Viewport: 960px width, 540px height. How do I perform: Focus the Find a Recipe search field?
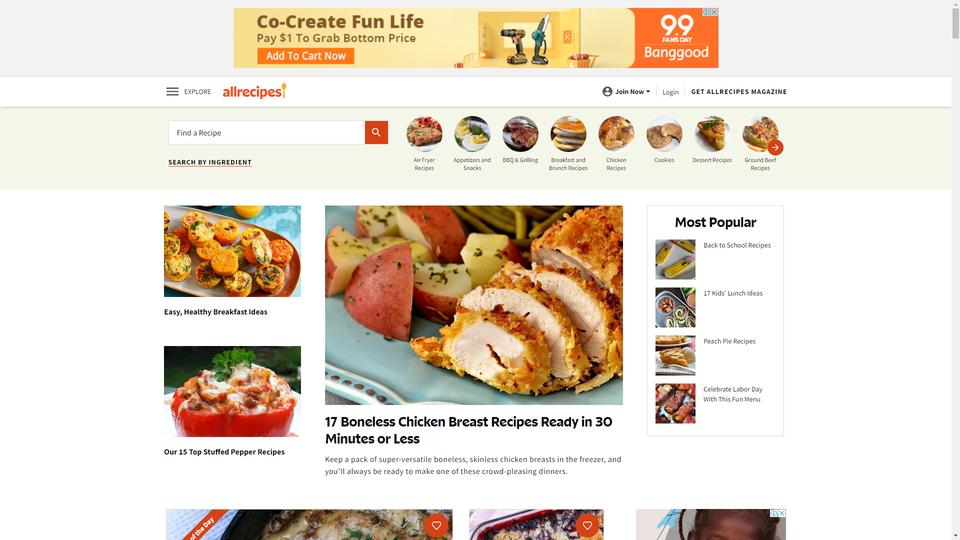[x=266, y=132]
